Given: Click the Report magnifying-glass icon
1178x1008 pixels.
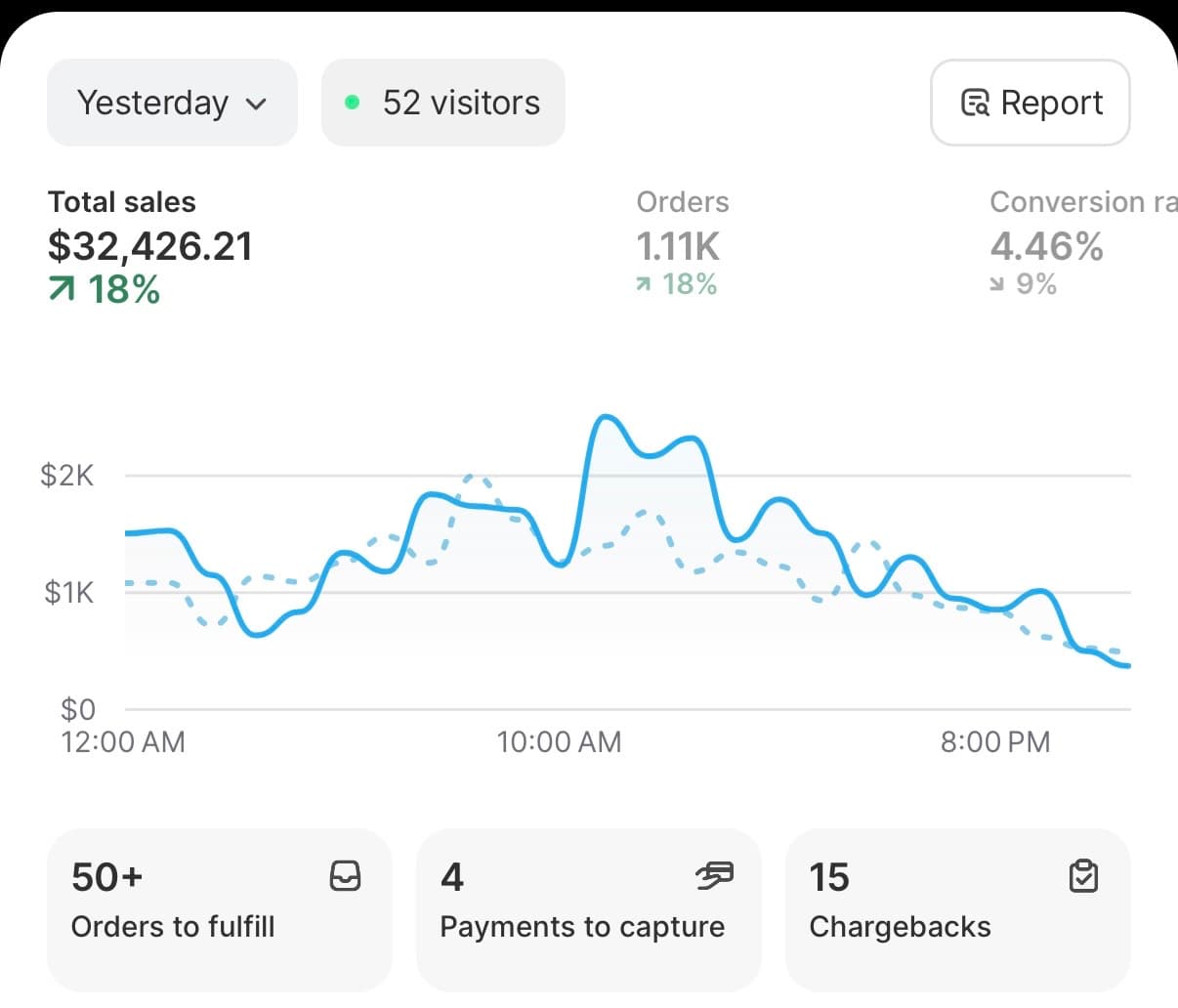Looking at the screenshot, I should point(975,102).
